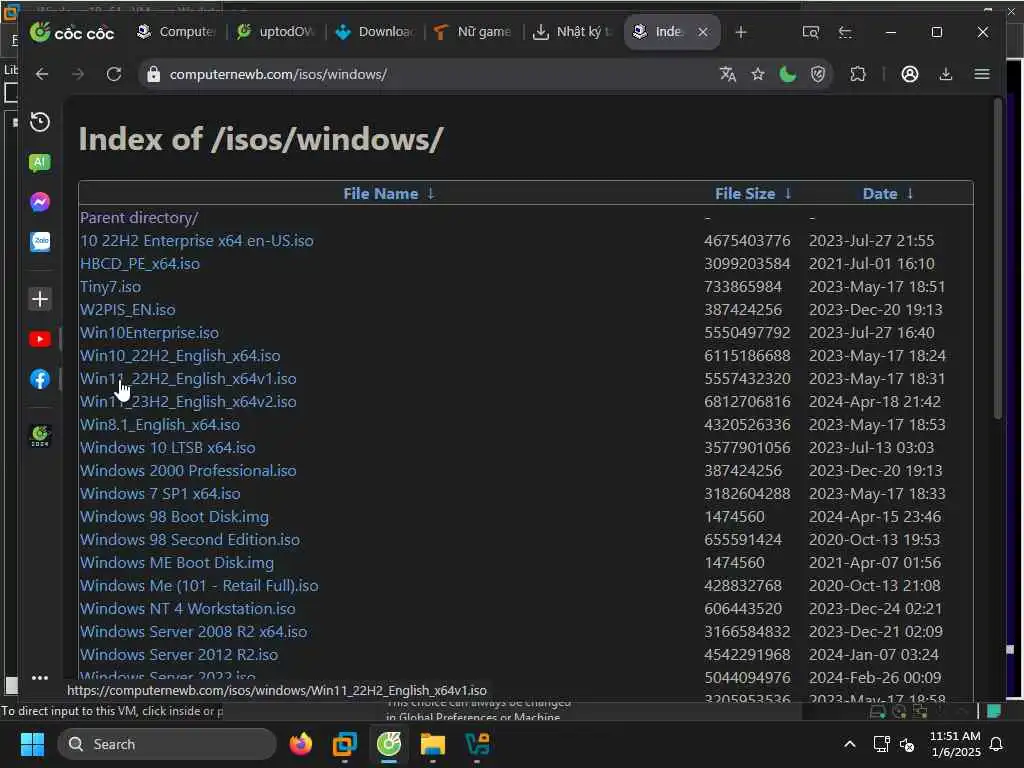Open the downloads icon in toolbar
Viewport: 1024px width, 768px height.
pyautogui.click(x=946, y=74)
